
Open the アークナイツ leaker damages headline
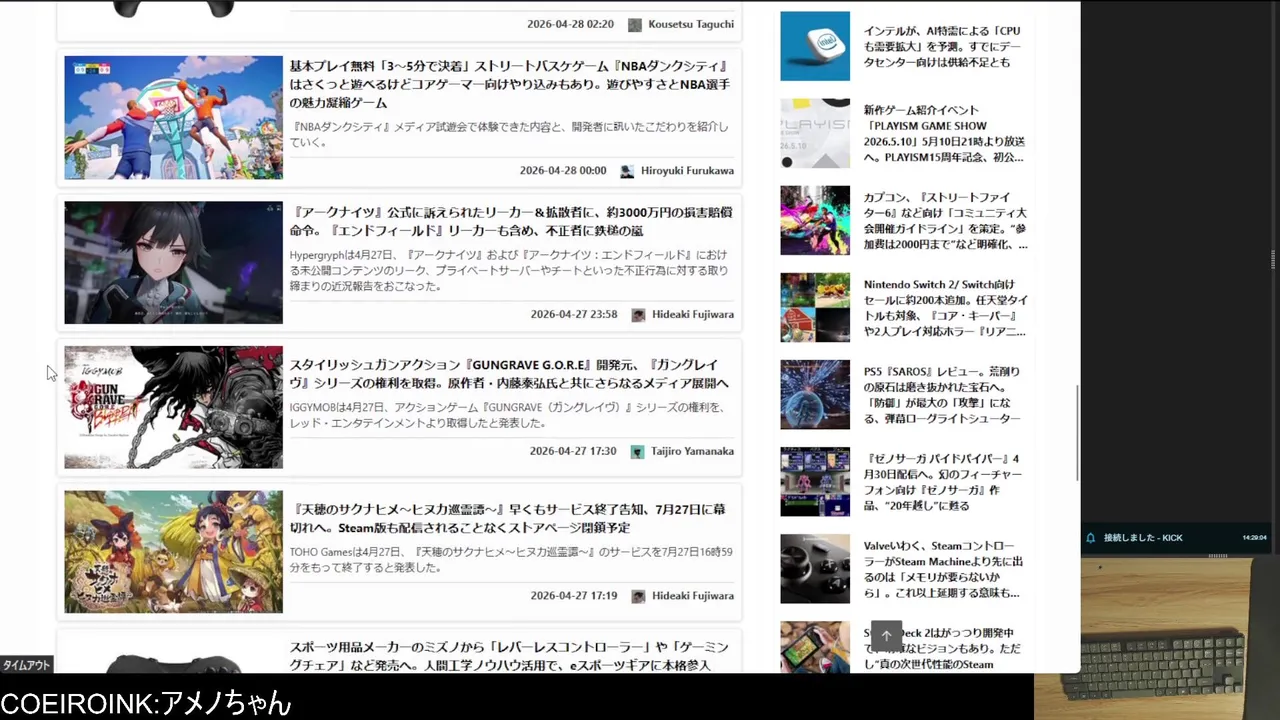510,221
